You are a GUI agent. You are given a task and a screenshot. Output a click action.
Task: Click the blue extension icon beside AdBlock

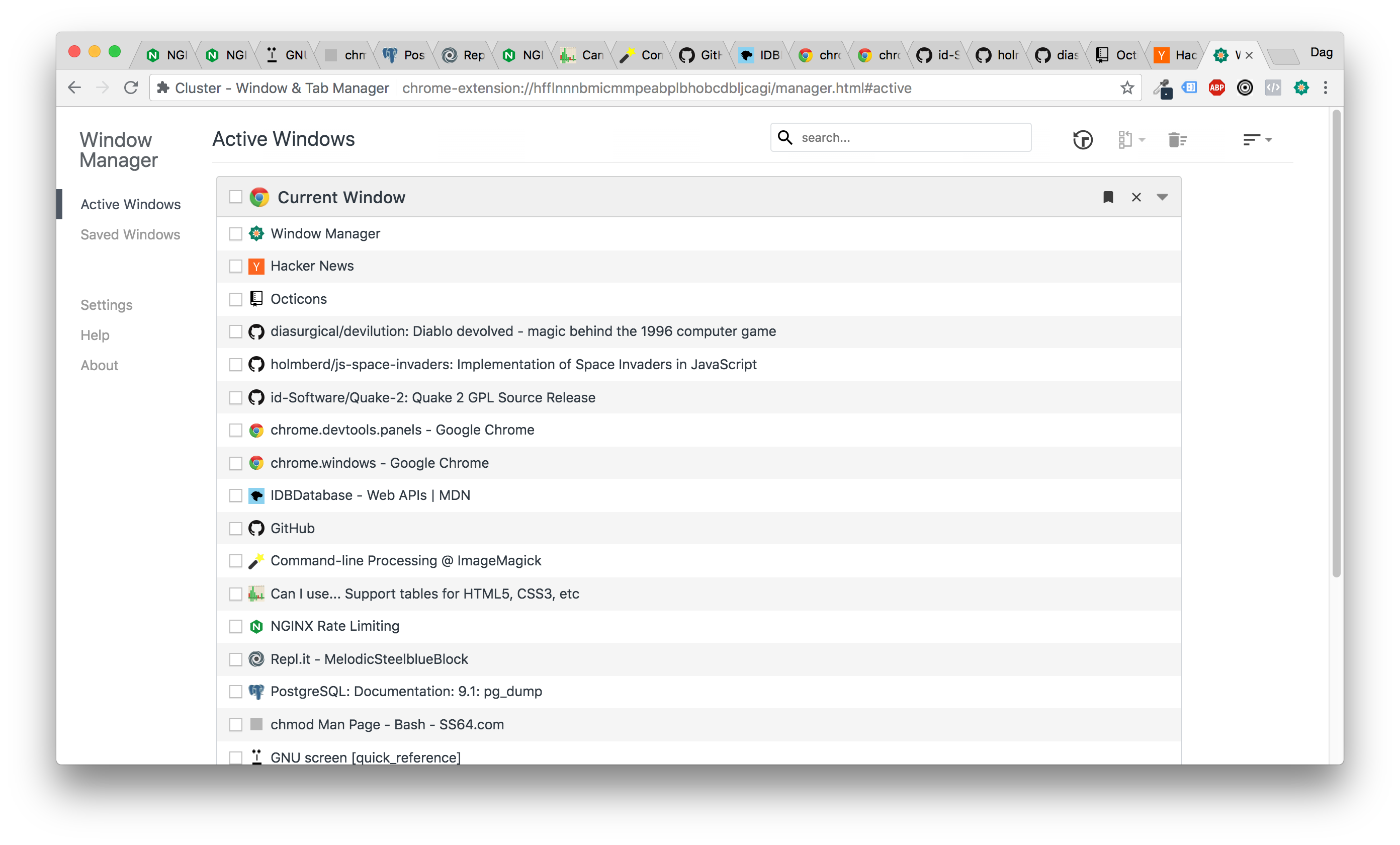[x=1189, y=88]
